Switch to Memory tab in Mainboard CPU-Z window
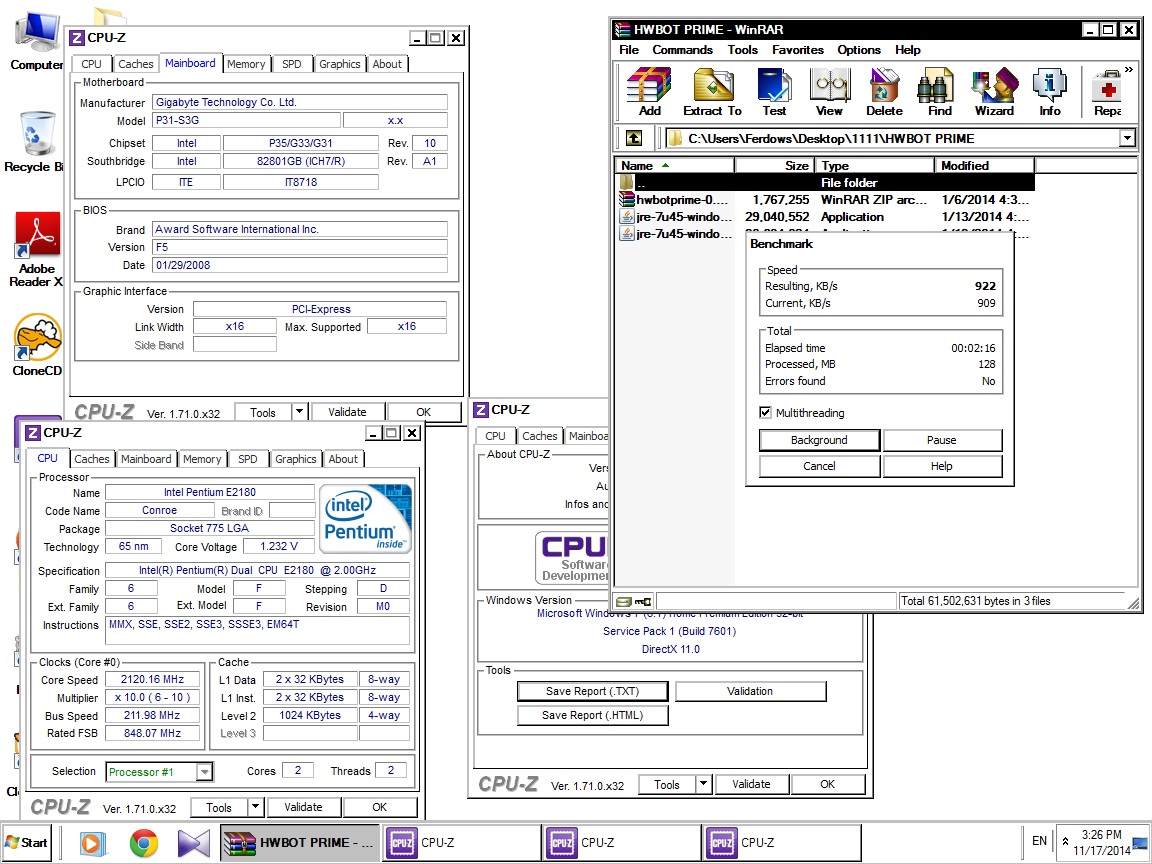This screenshot has width=1152, height=864. click(246, 64)
